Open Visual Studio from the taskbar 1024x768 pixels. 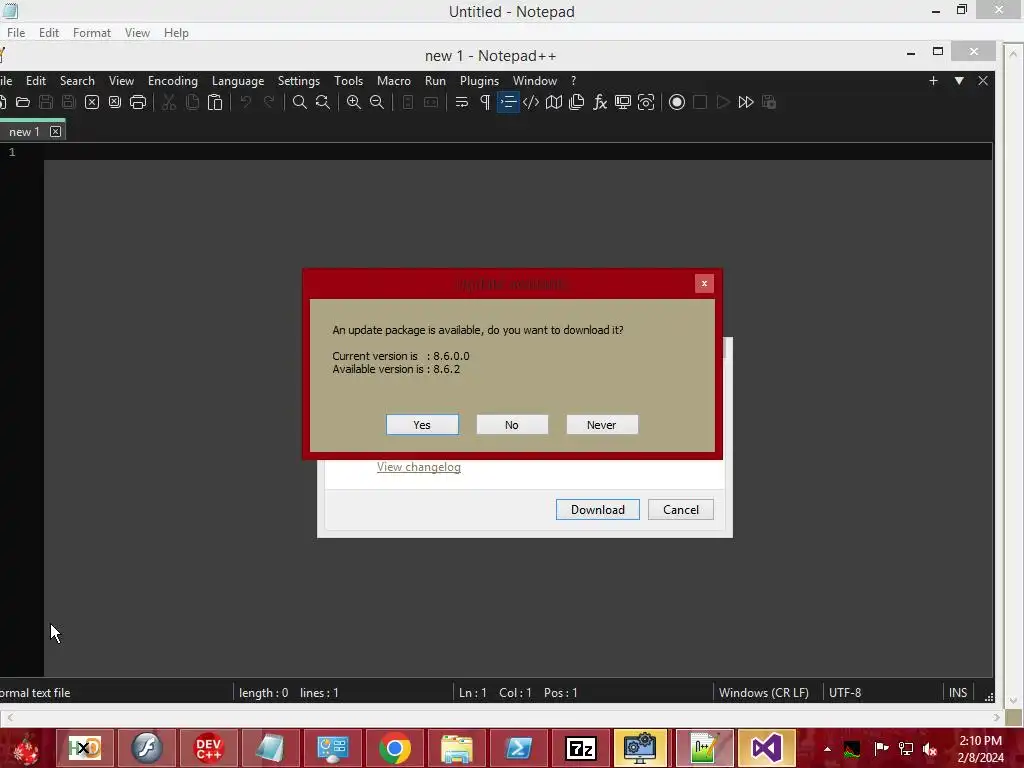click(x=766, y=748)
